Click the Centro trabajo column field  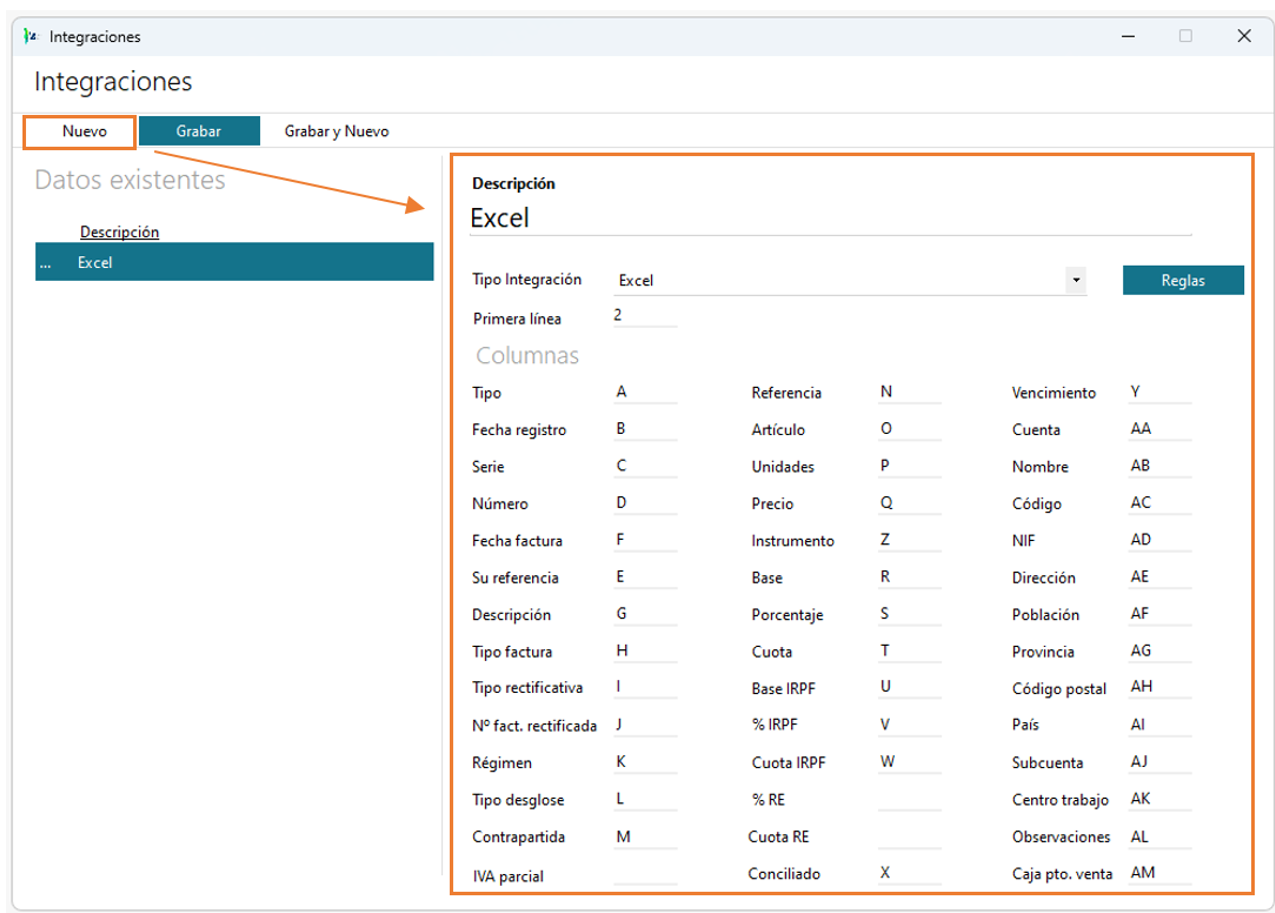point(1159,799)
